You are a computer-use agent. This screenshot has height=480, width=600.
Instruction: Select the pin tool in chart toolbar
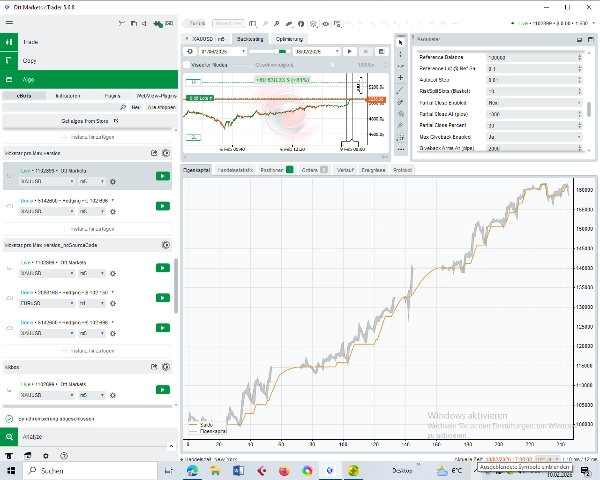pos(401,125)
